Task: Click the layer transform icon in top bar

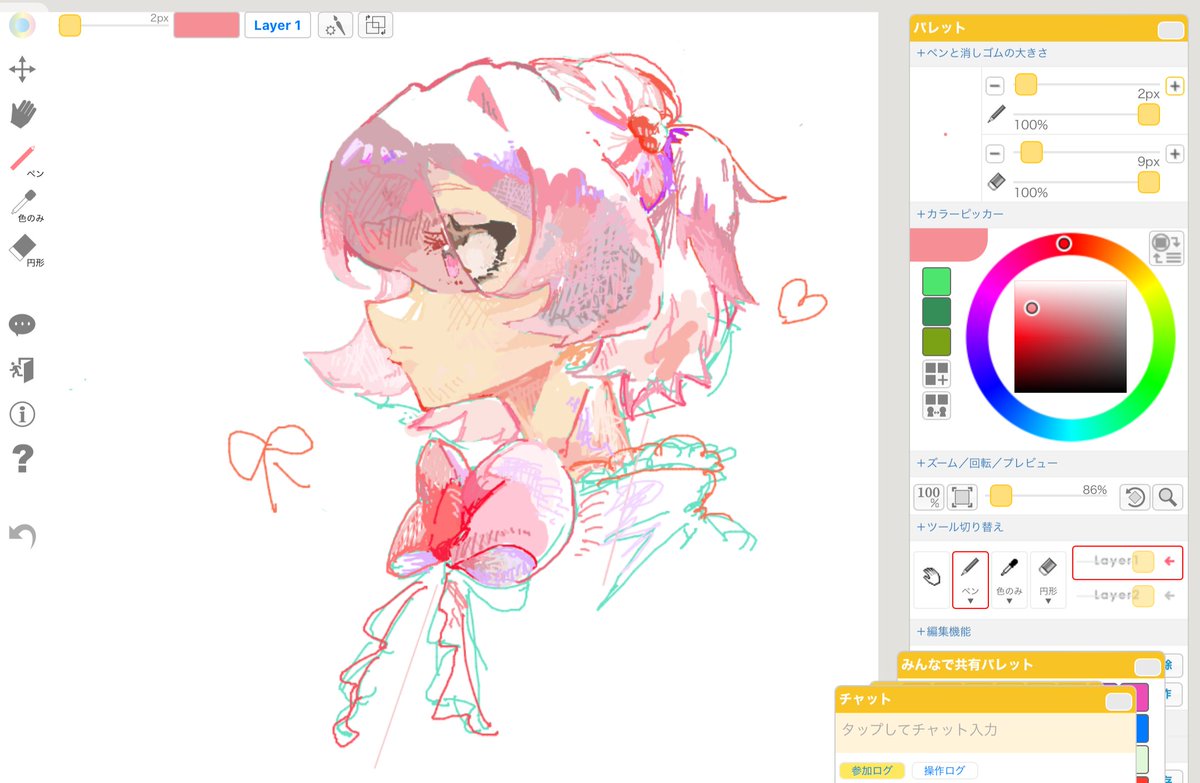Action: (376, 25)
